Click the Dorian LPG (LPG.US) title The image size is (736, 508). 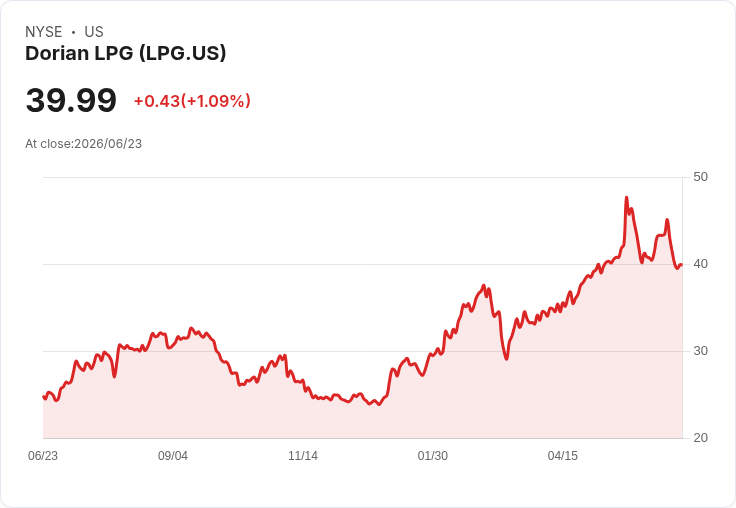point(125,53)
